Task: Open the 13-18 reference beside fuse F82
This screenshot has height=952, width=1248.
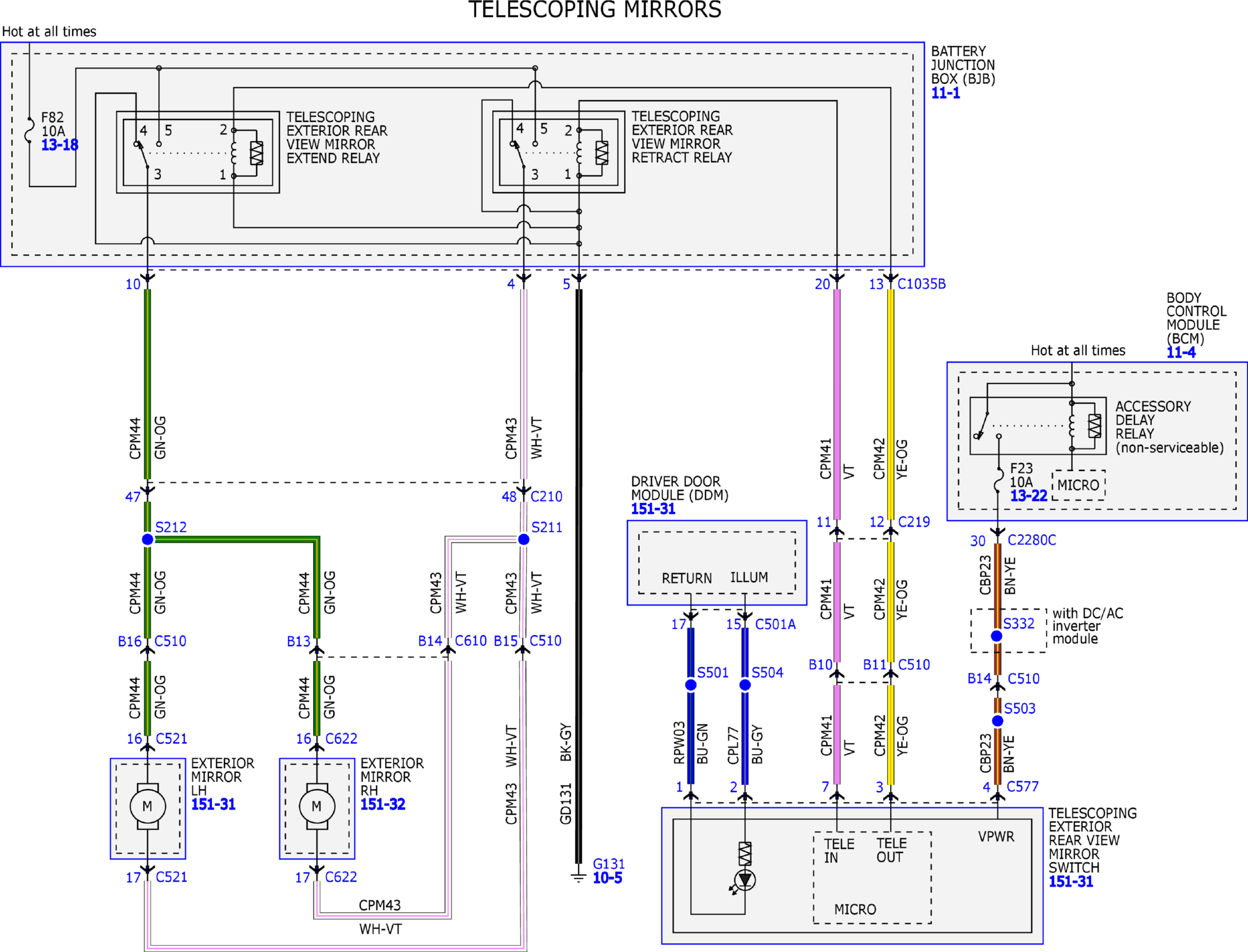Action: 60,145
